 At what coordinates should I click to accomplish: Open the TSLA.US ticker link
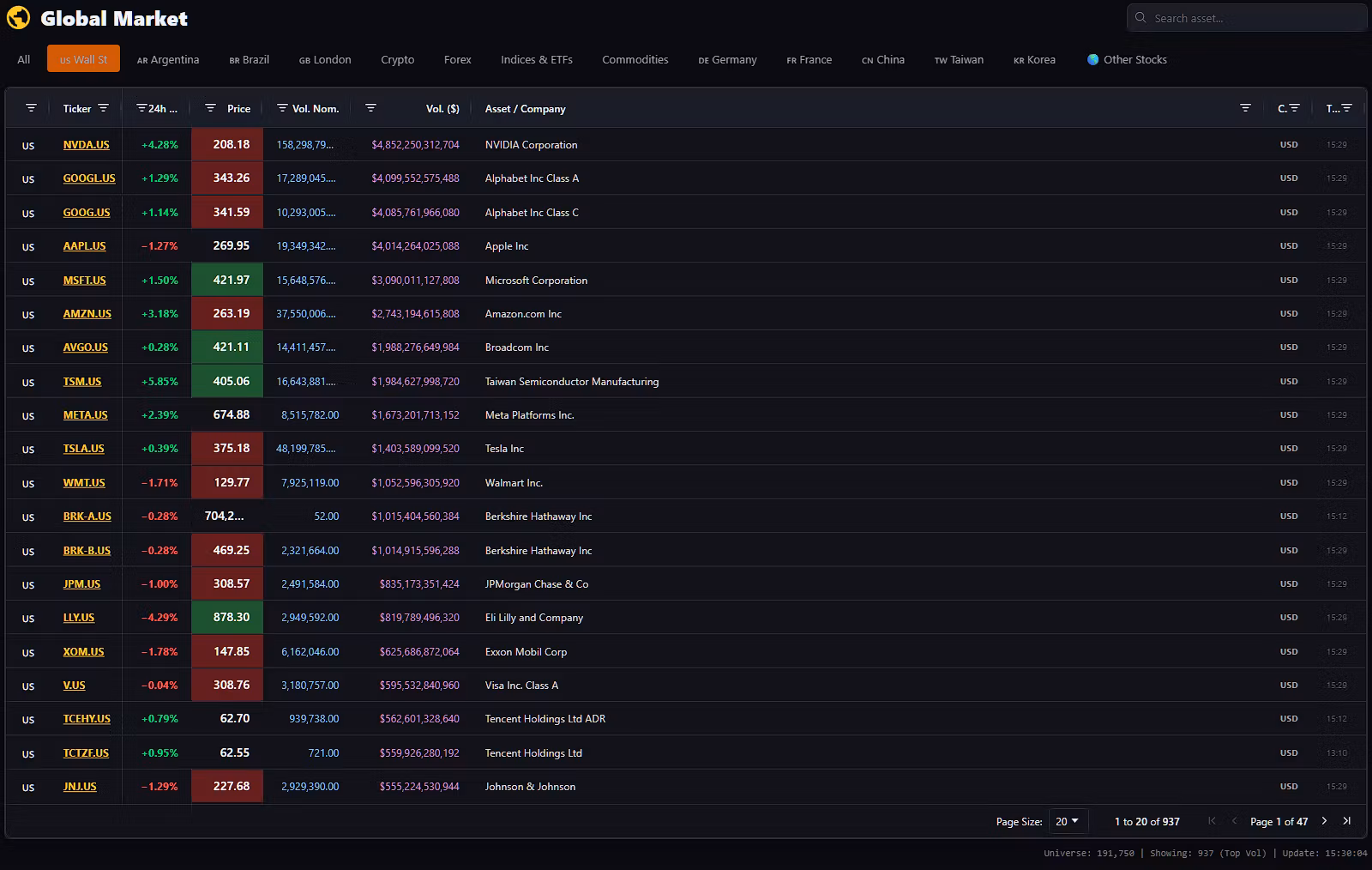tap(84, 449)
